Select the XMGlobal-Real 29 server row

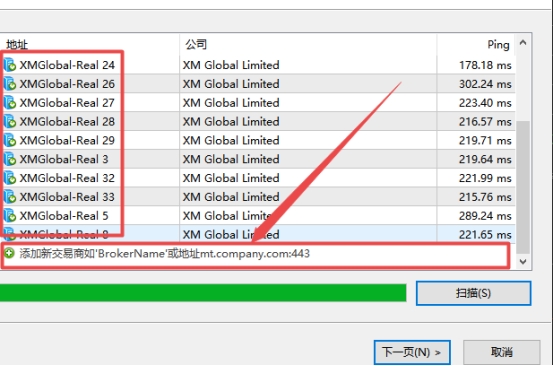click(x=258, y=140)
